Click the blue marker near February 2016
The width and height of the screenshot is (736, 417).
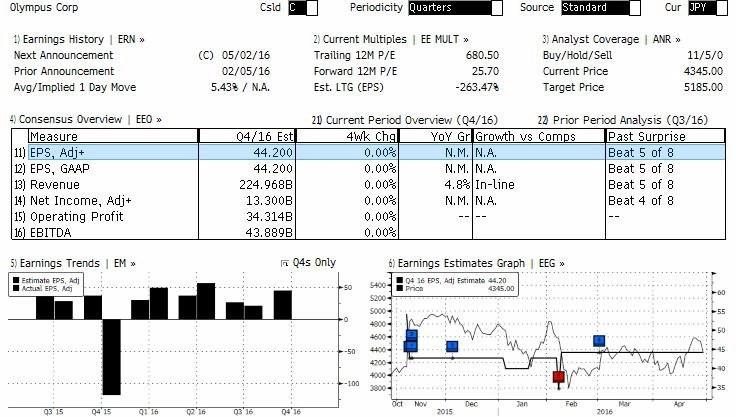click(x=599, y=340)
